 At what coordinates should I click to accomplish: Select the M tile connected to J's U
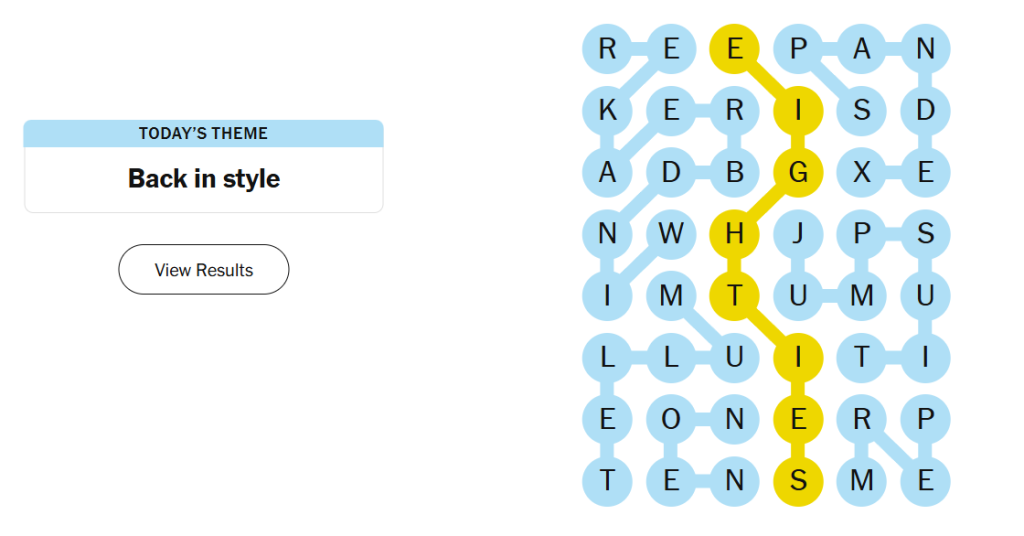pos(862,296)
